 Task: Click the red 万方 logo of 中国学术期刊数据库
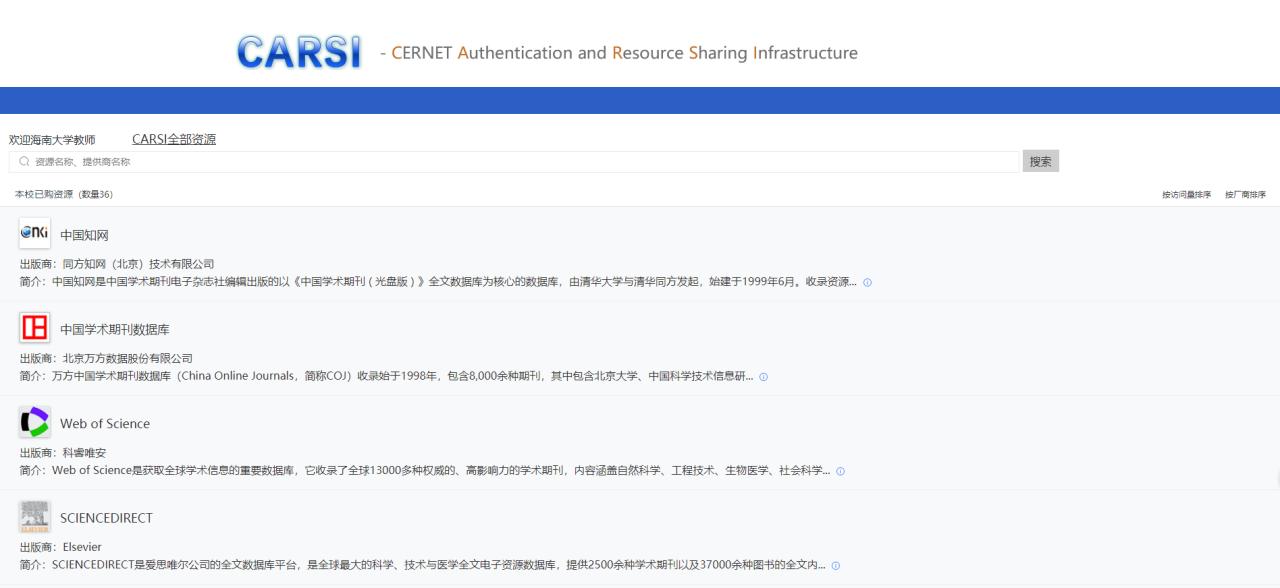click(x=34, y=328)
